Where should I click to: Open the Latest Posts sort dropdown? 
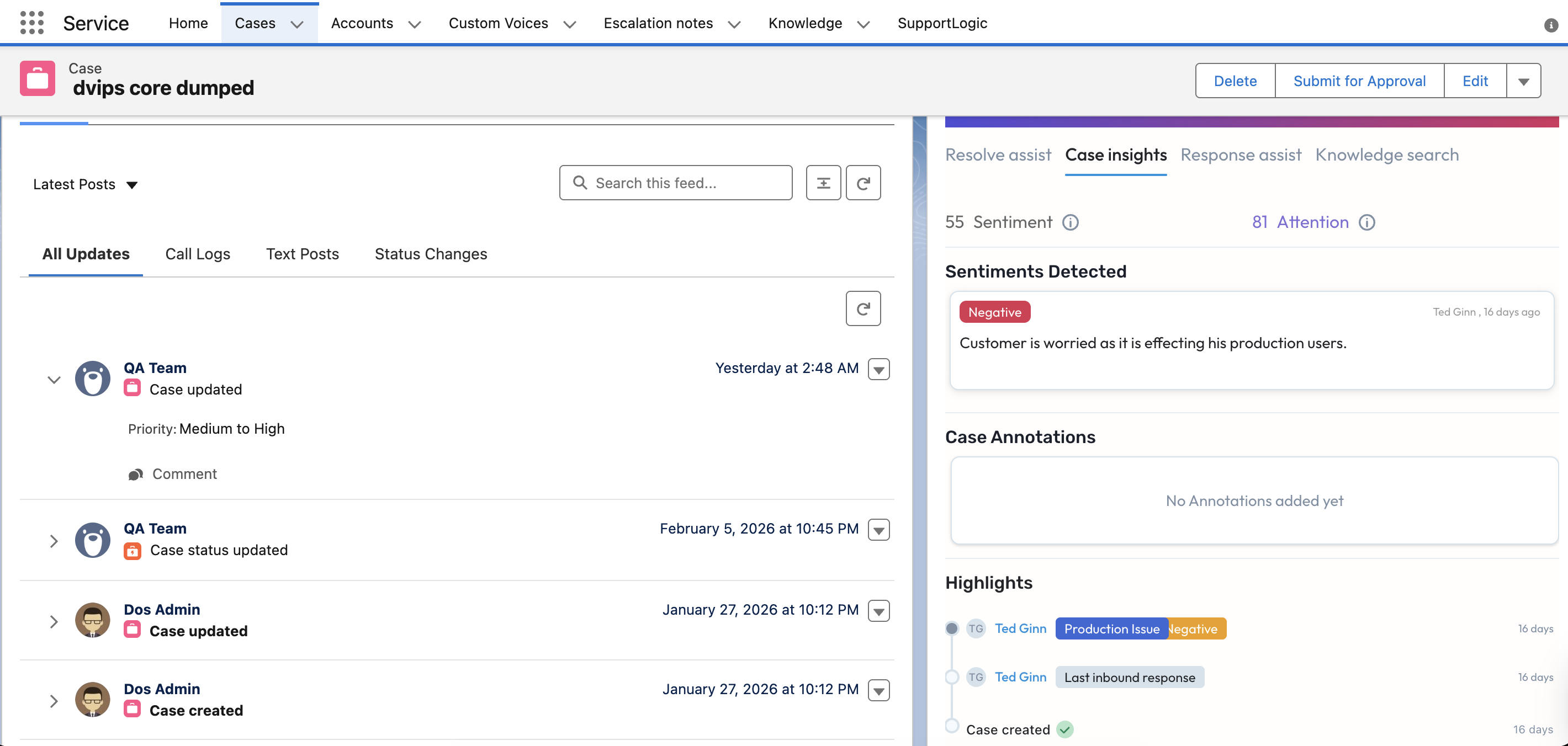[85, 184]
